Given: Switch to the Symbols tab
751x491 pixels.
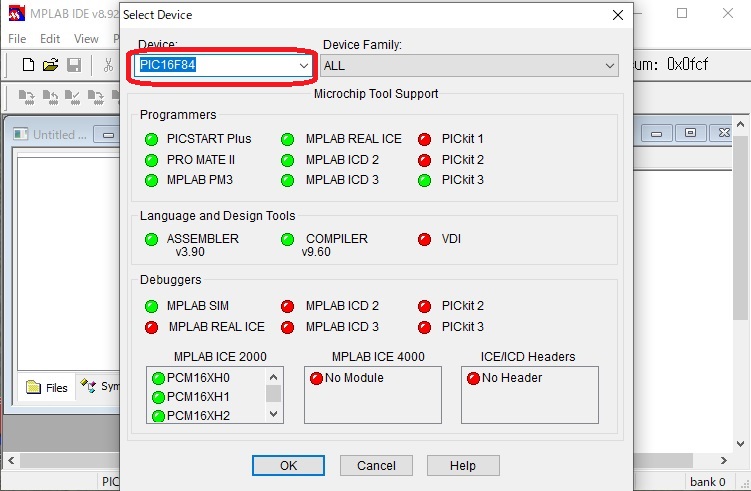Looking at the screenshot, I should [99, 386].
